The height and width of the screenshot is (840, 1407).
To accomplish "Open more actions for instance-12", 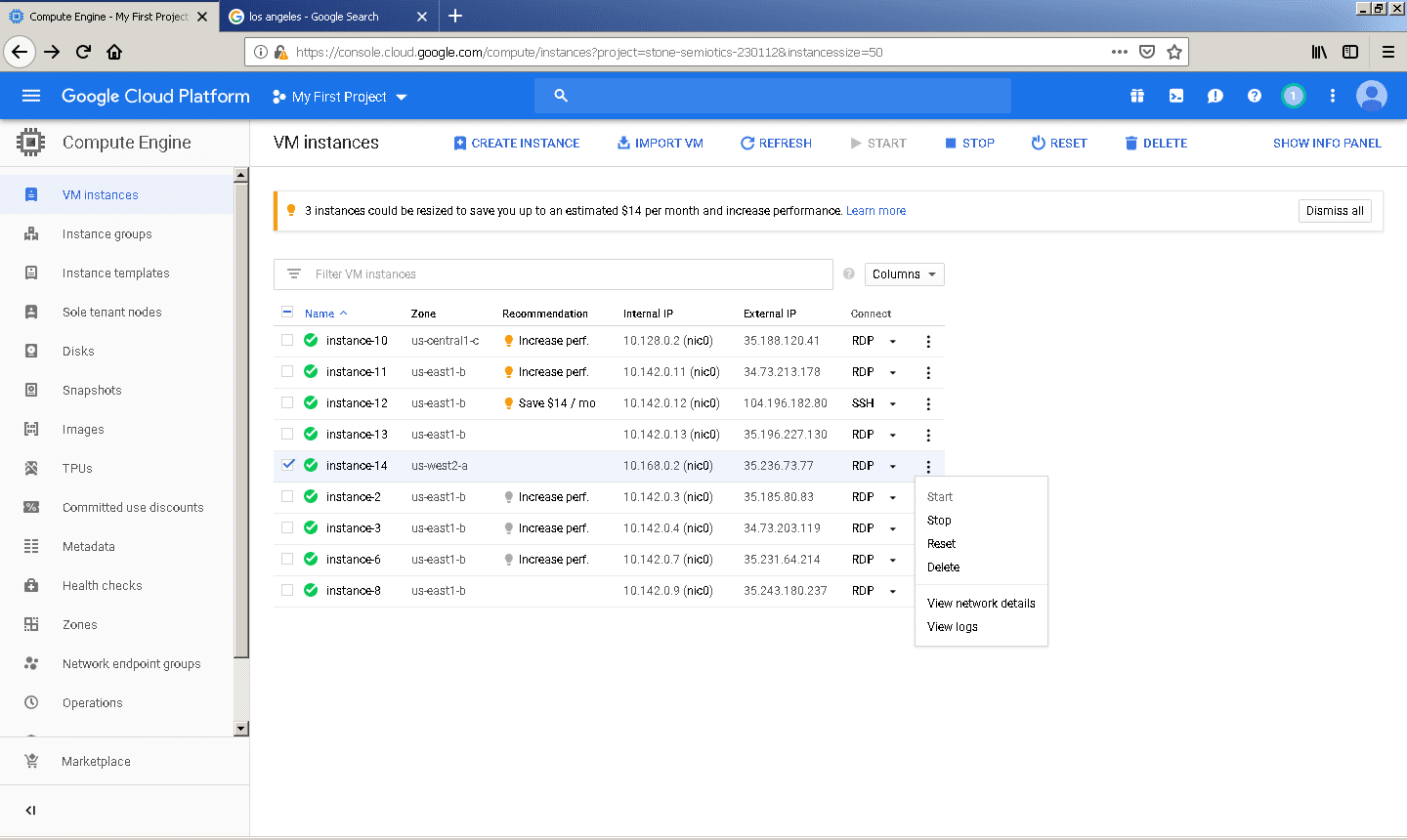I will click(x=928, y=403).
